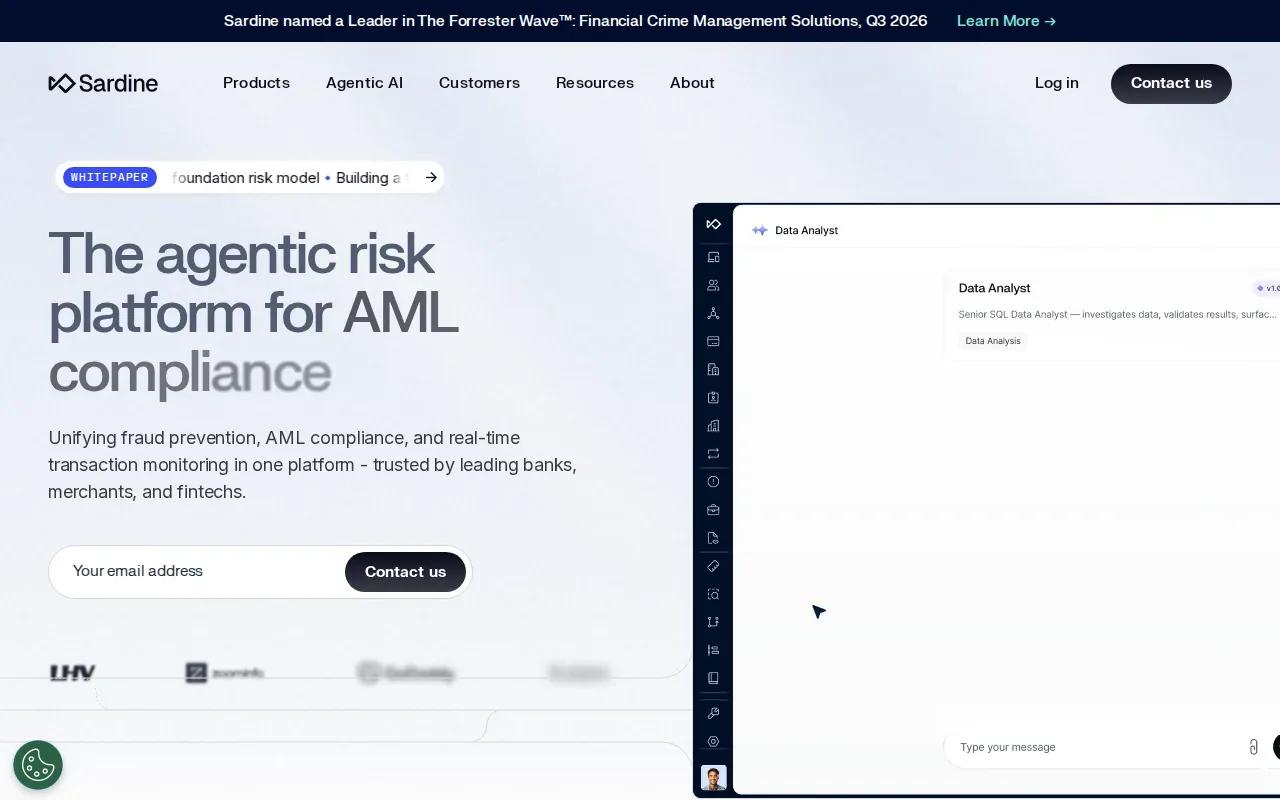This screenshot has height=800, width=1280.
Task: Open cookie preferences button
Action: pyautogui.click(x=38, y=765)
